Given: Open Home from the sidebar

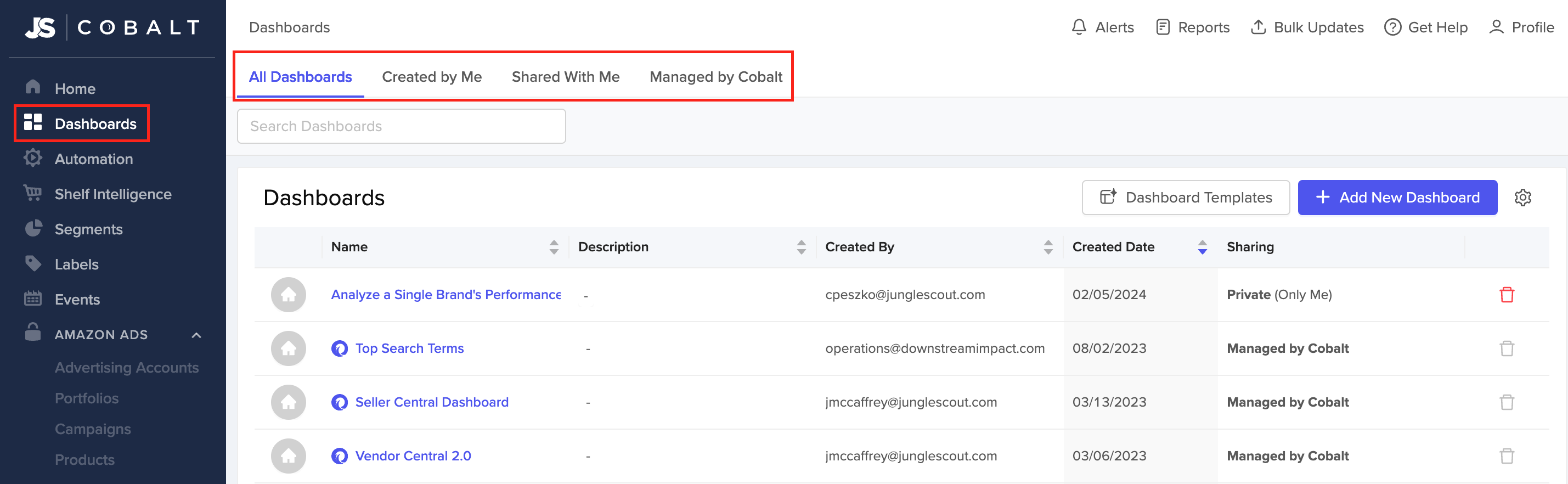Looking at the screenshot, I should [75, 89].
